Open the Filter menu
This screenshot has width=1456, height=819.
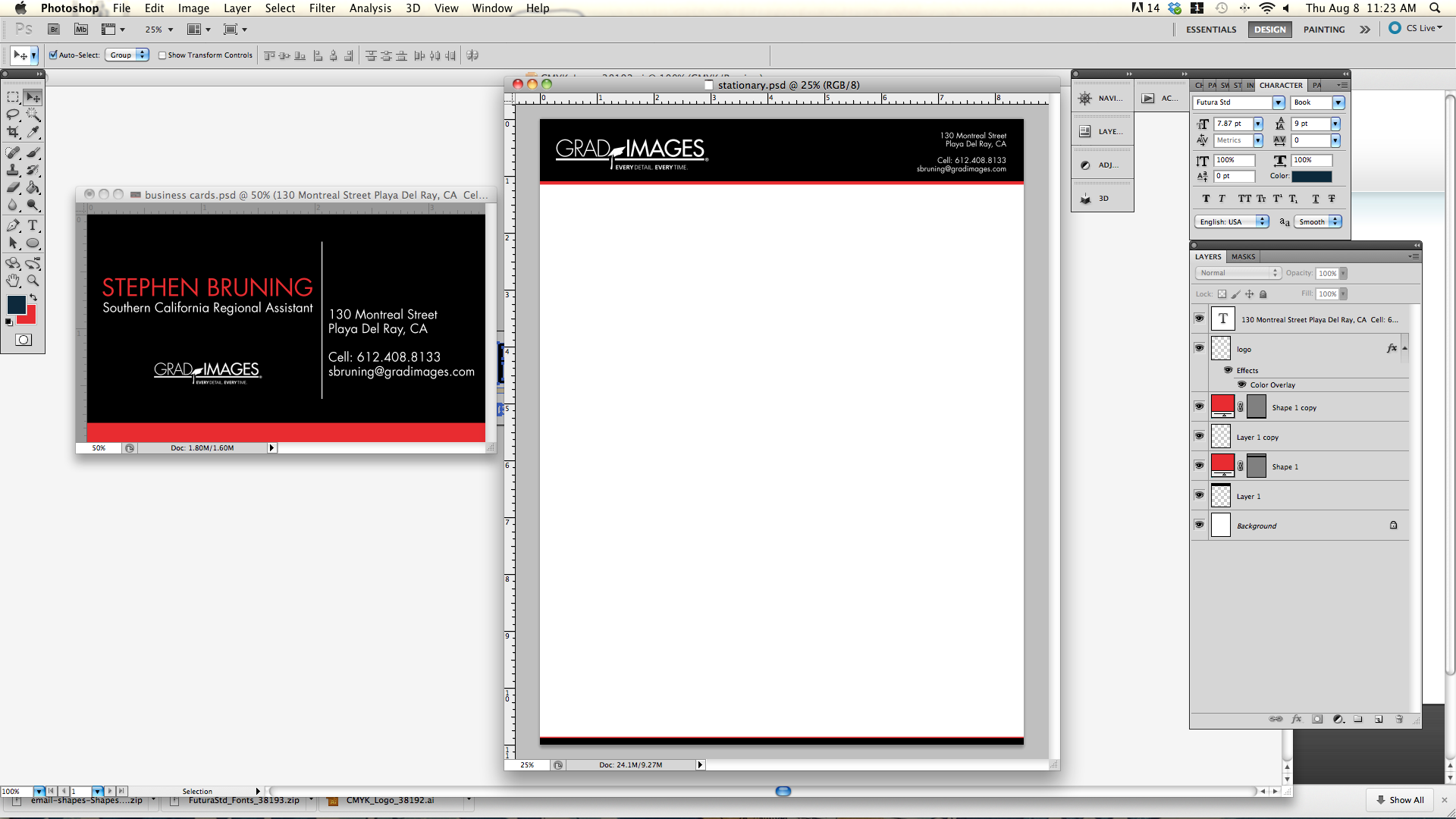pyautogui.click(x=322, y=8)
